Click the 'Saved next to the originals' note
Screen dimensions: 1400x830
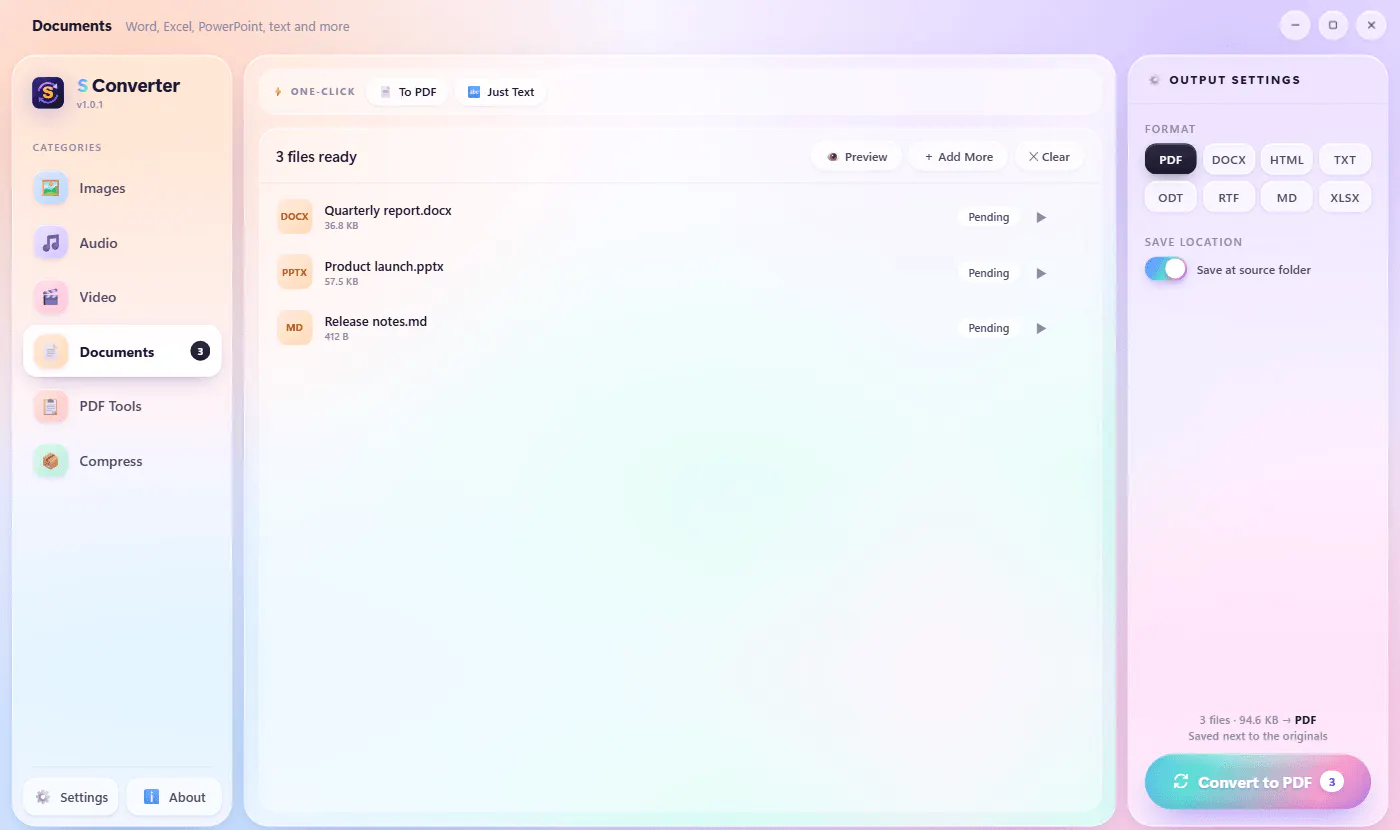pyautogui.click(x=1257, y=736)
